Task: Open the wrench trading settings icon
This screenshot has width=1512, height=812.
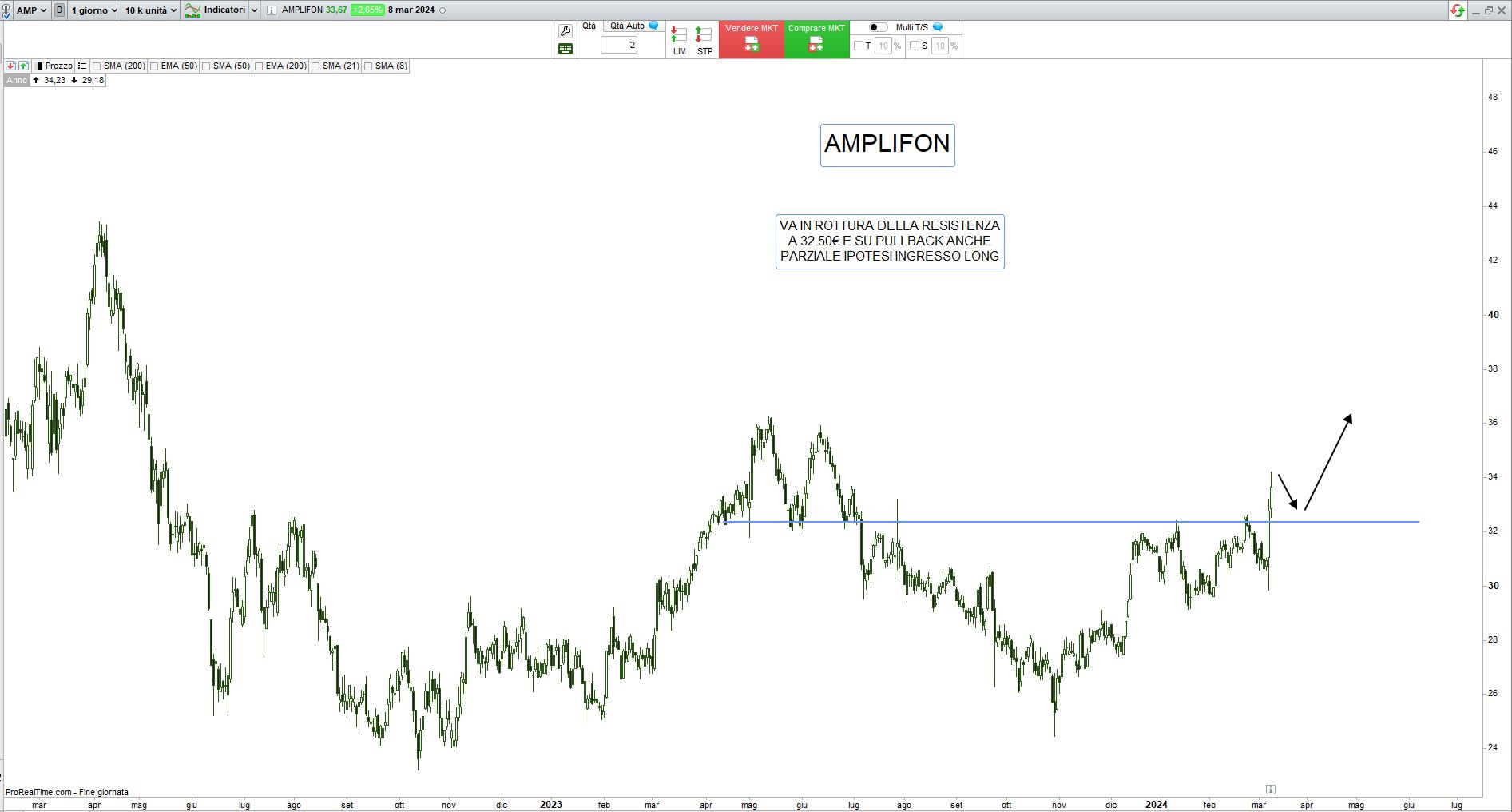Action: (566, 31)
